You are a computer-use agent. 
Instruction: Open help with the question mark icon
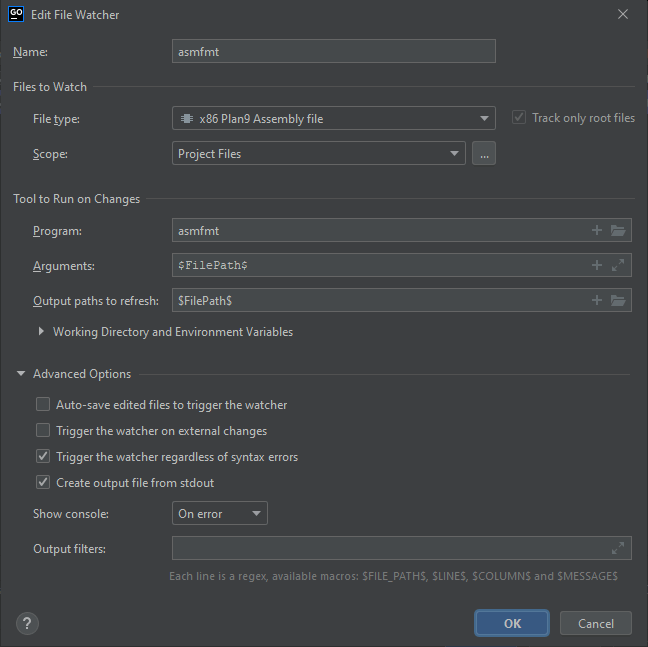tap(27, 623)
